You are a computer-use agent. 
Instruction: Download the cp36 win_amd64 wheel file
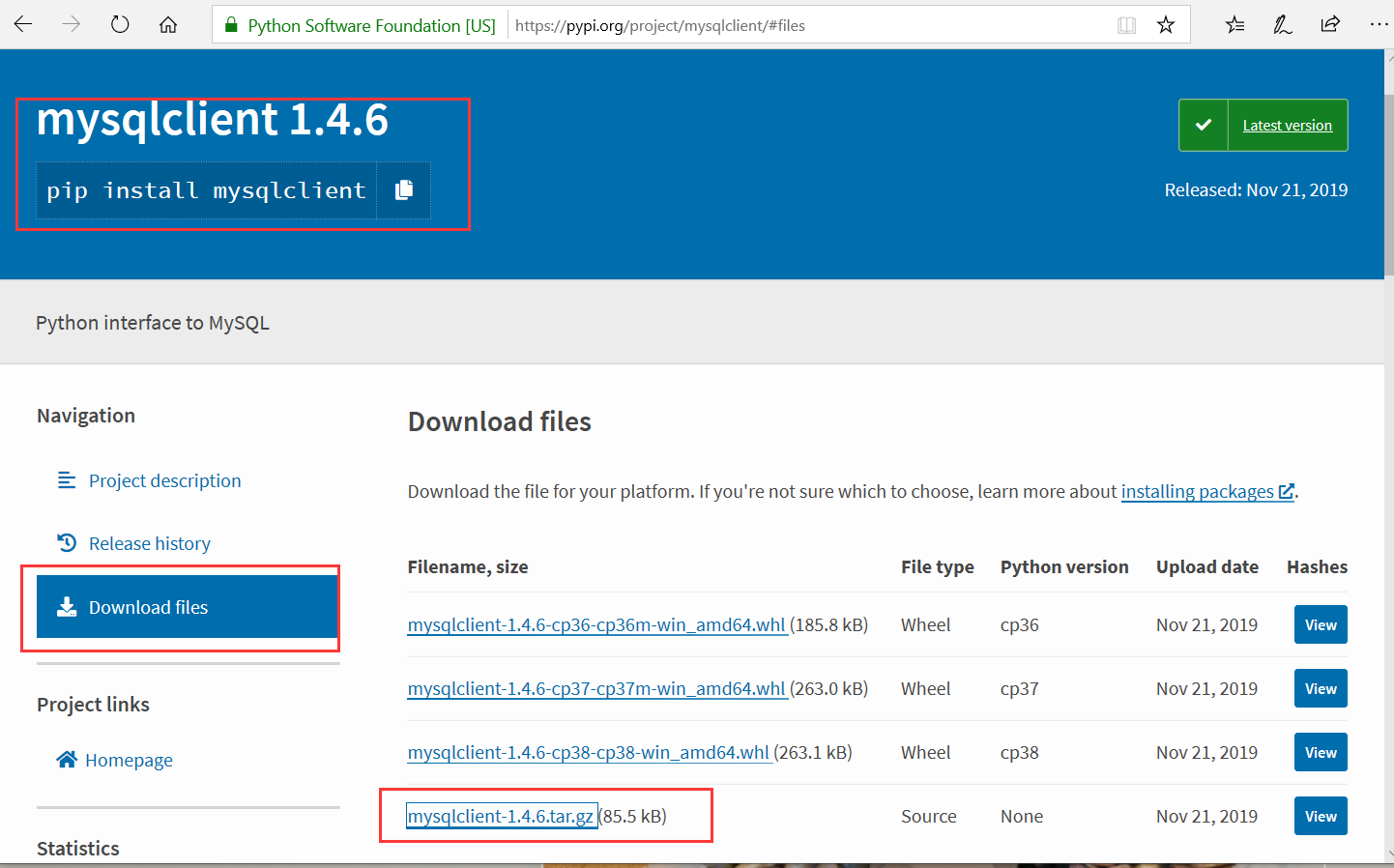pyautogui.click(x=596, y=624)
